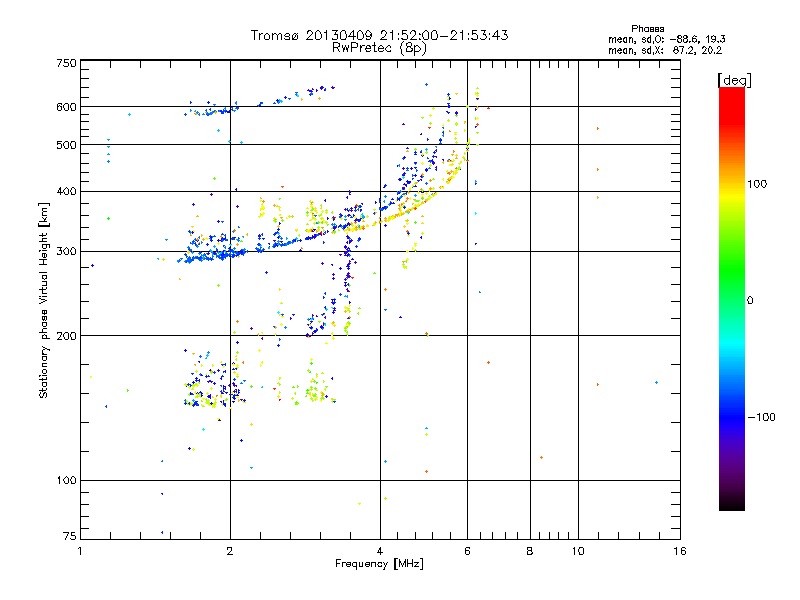Click the x-axis tick label '16'
This screenshot has height=600, width=800.
[x=680, y=551]
